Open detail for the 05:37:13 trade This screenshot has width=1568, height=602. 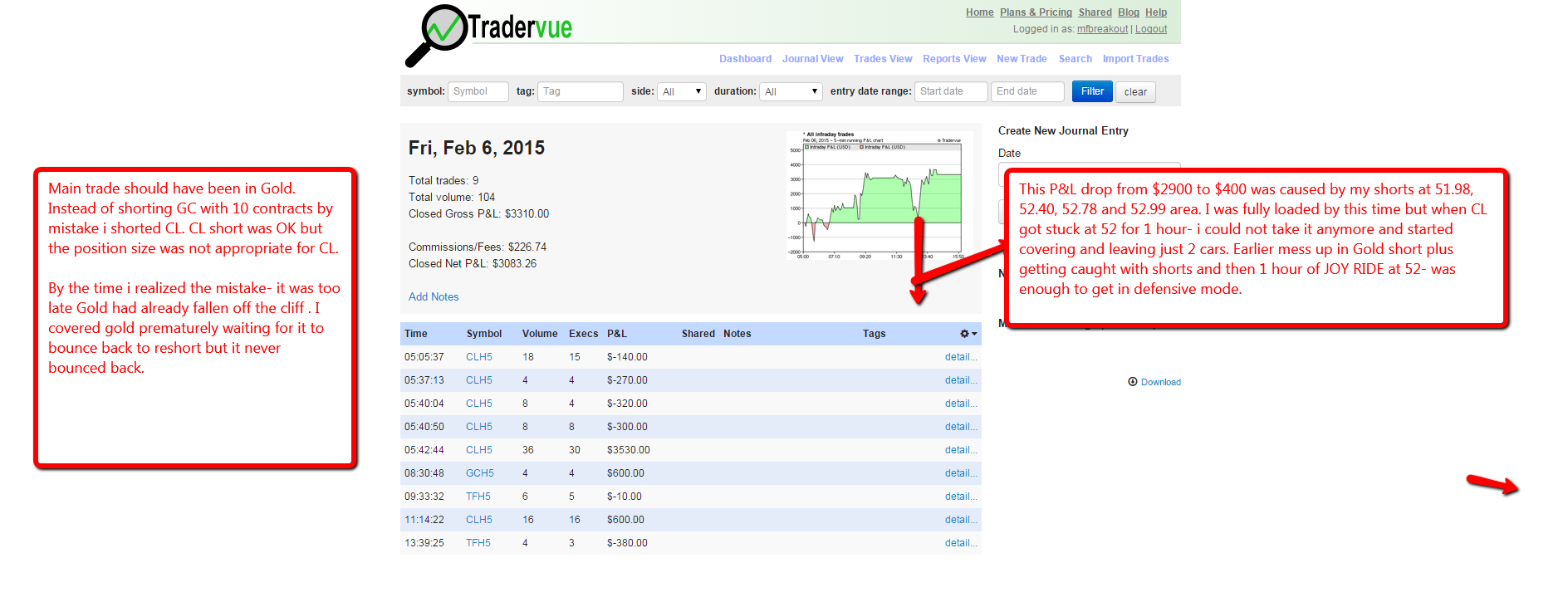click(x=961, y=380)
